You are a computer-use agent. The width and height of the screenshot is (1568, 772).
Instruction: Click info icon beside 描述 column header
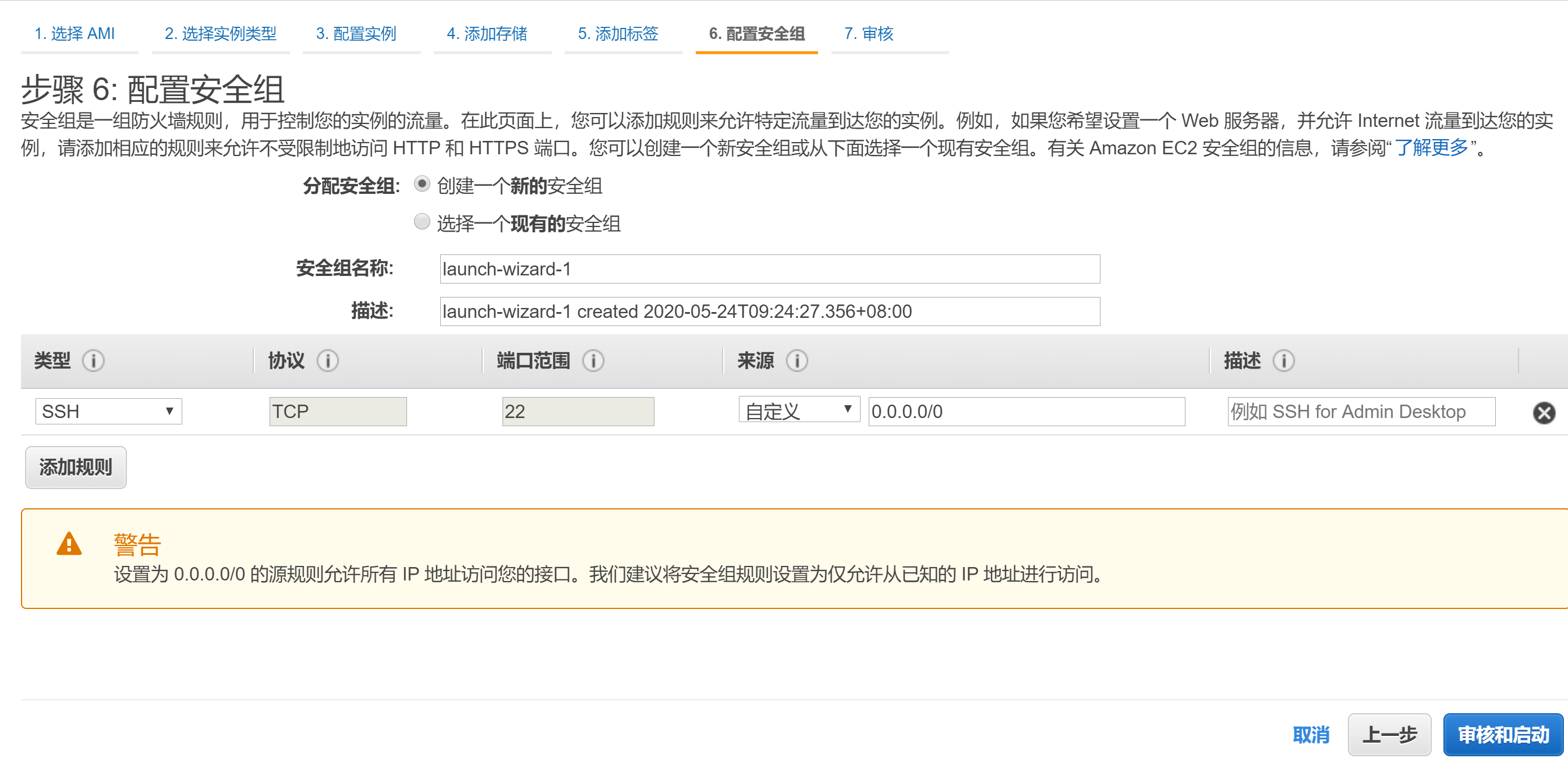pos(1283,361)
